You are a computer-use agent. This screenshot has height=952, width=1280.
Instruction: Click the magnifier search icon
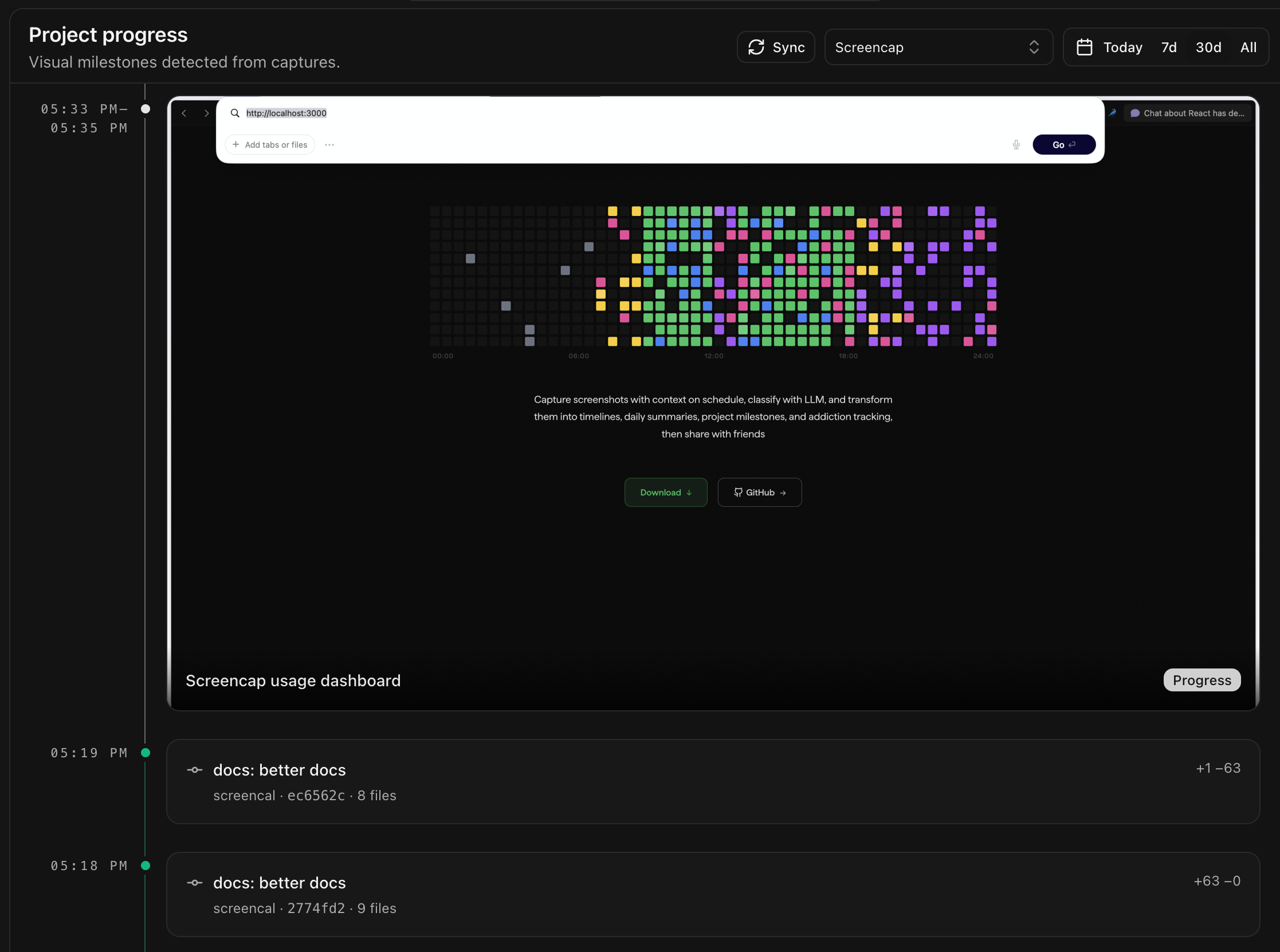(235, 113)
